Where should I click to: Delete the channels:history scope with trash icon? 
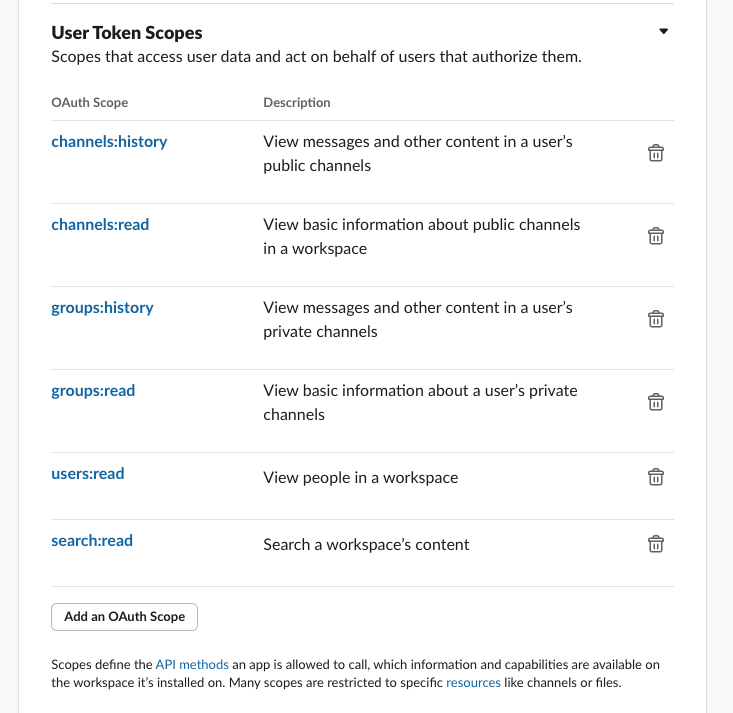click(x=655, y=153)
